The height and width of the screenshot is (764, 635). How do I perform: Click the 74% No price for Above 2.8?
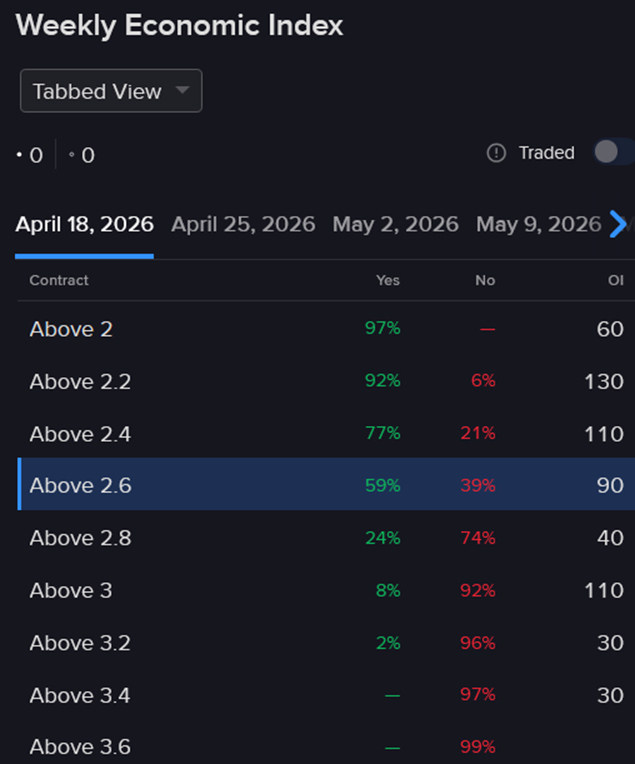(478, 538)
